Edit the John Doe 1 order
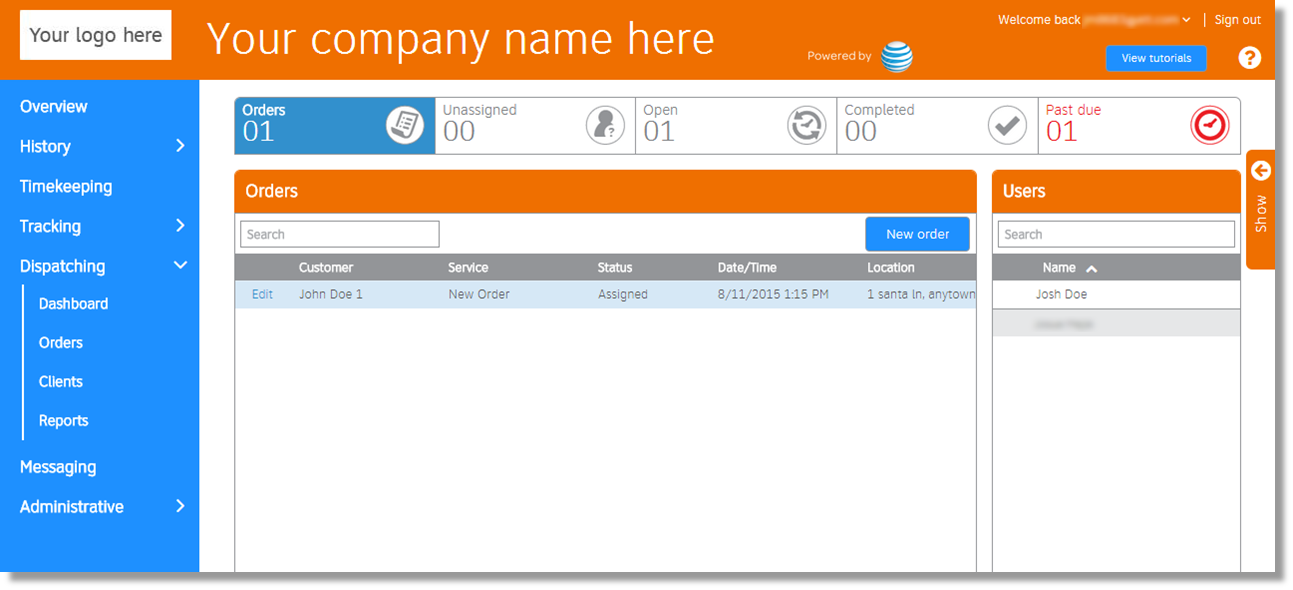Image resolution: width=1293 pixels, height=590 pixels. pos(261,294)
